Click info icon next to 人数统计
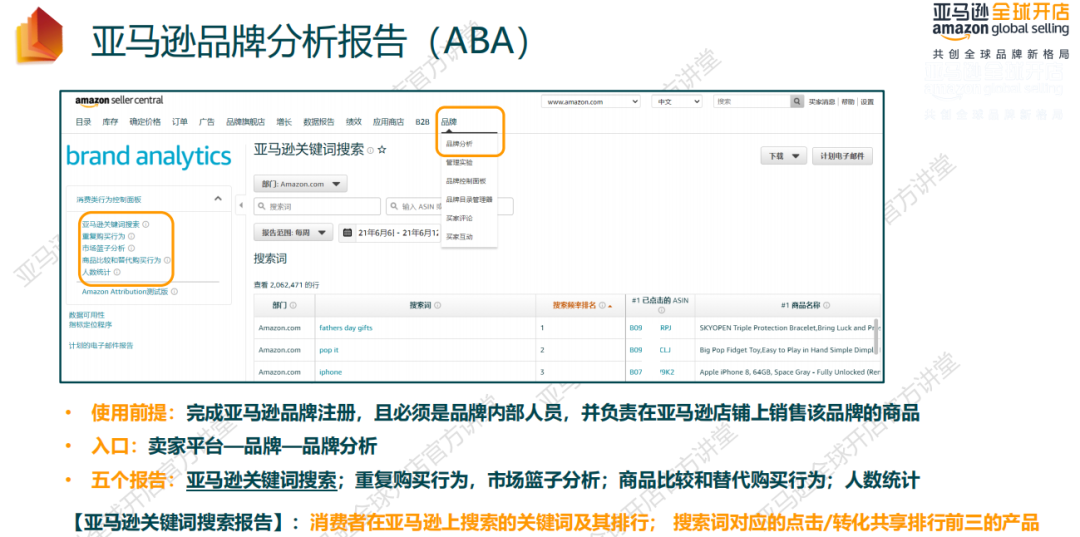Image resolution: width=1080 pixels, height=537 pixels. (117, 272)
